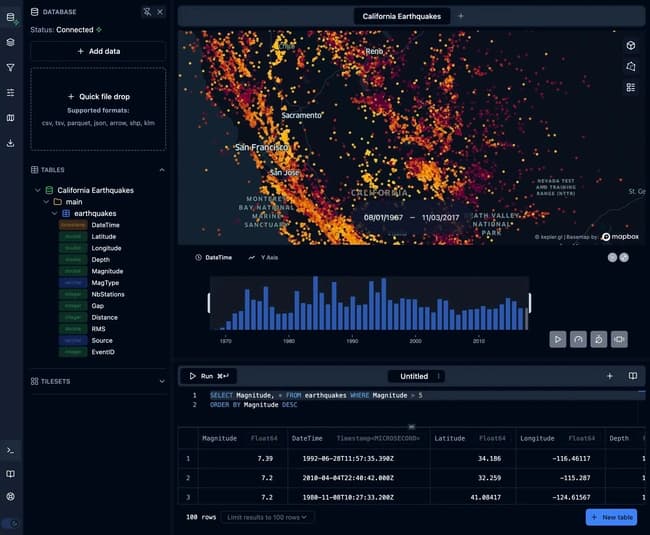
Task: Toggle the SQL console terminal icon
Action: [10, 450]
